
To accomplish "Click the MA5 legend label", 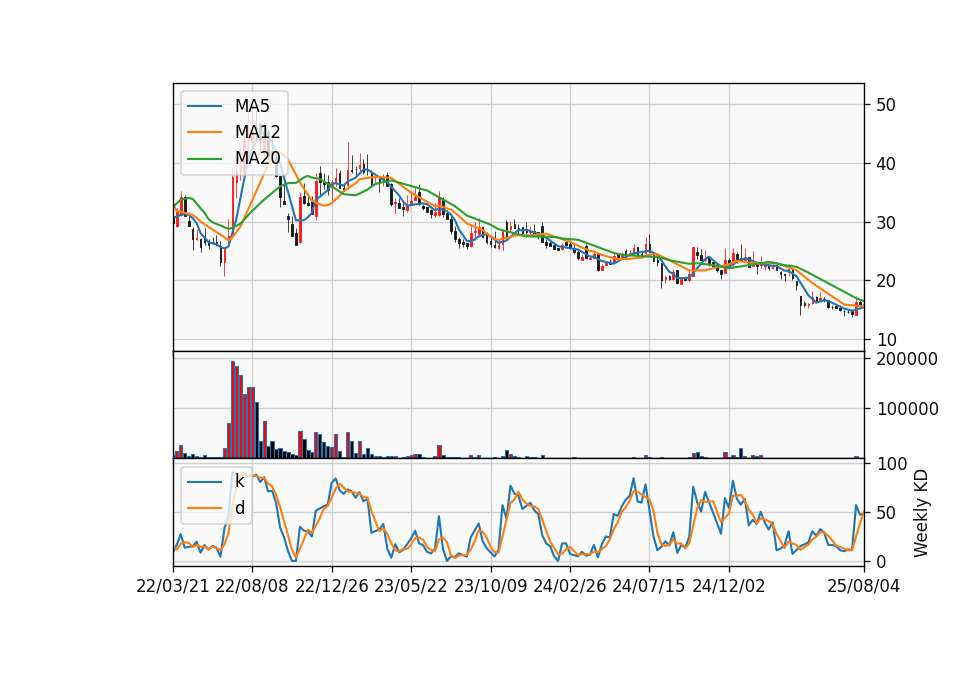I will click(x=252, y=106).
